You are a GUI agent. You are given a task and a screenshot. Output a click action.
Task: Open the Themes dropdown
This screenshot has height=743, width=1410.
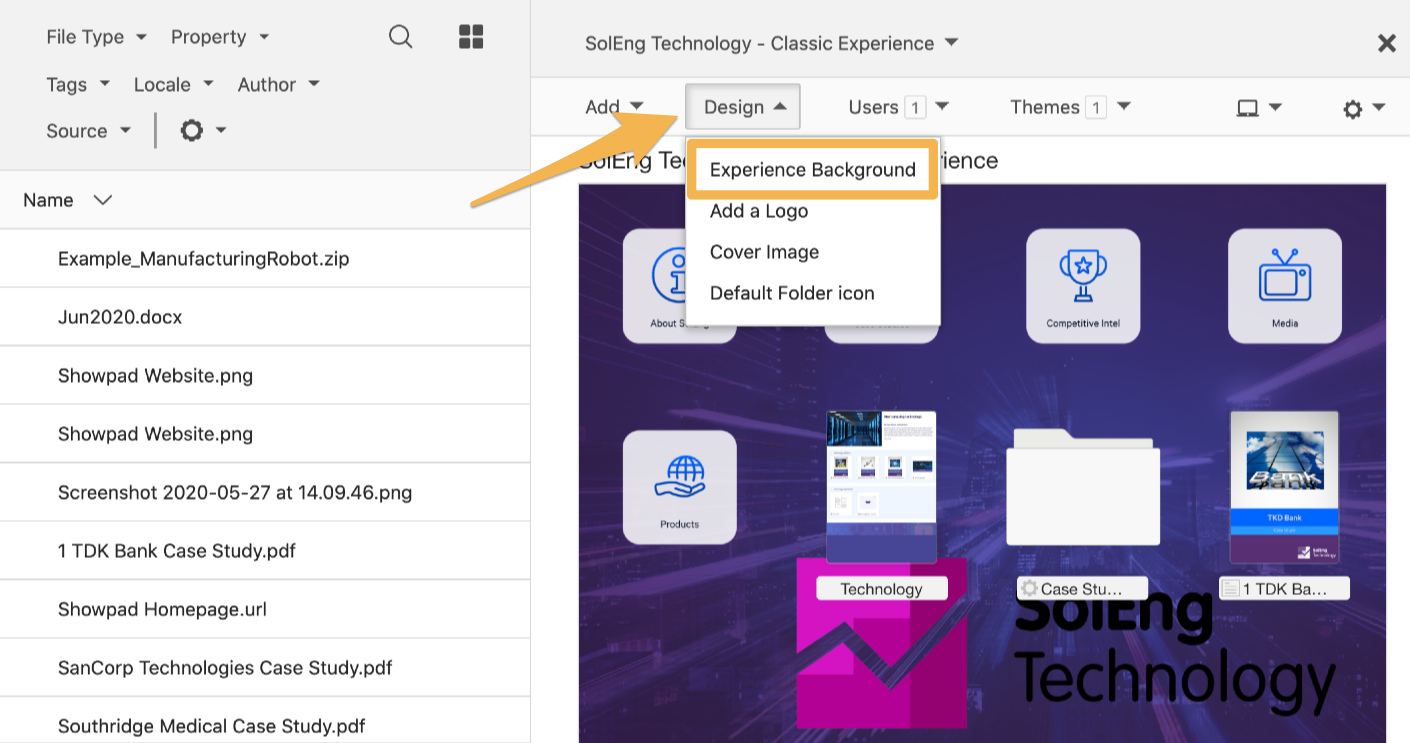click(1070, 107)
